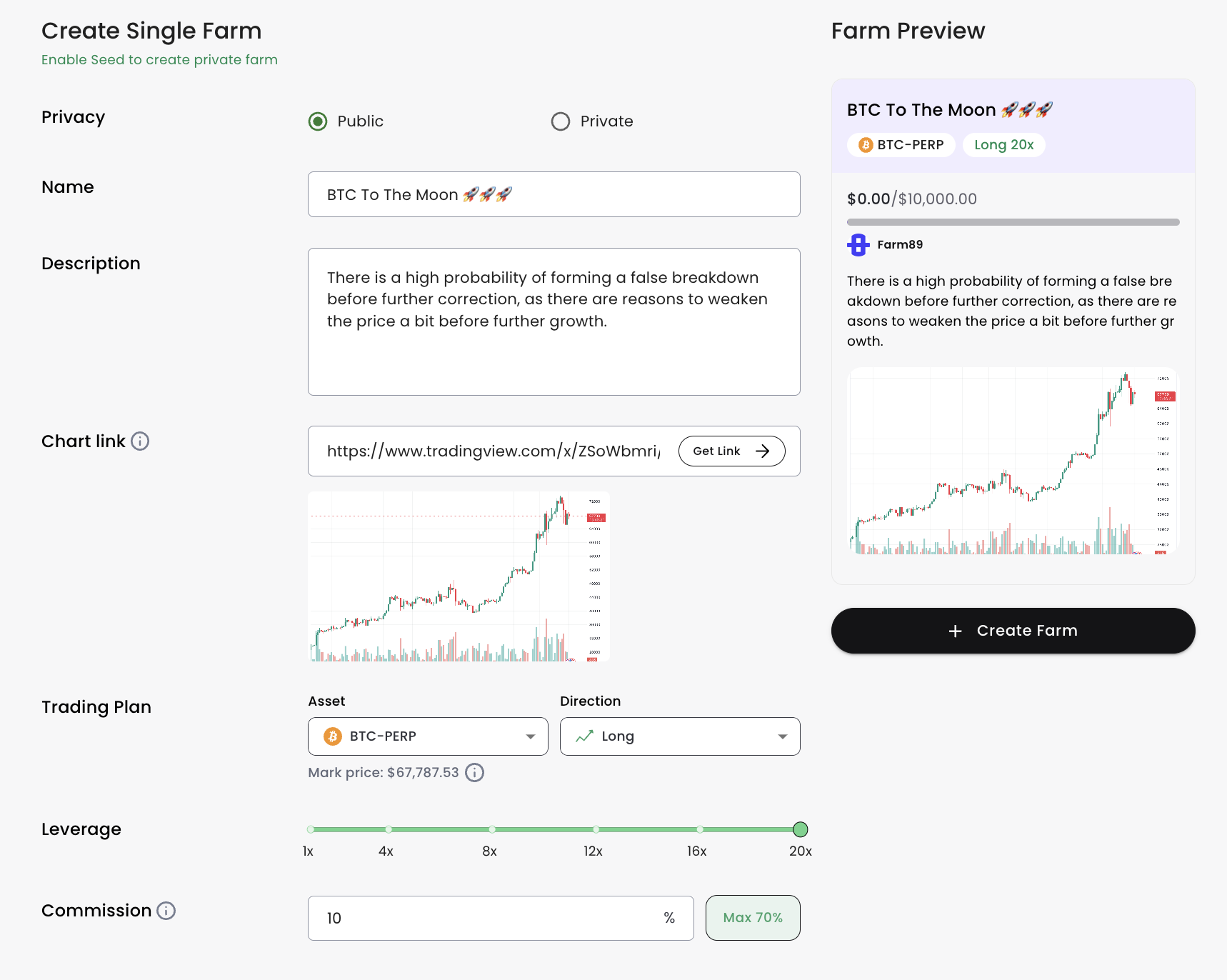1227x980 pixels.
Task: Set leverage slider to 12x mark
Action: [x=596, y=829]
